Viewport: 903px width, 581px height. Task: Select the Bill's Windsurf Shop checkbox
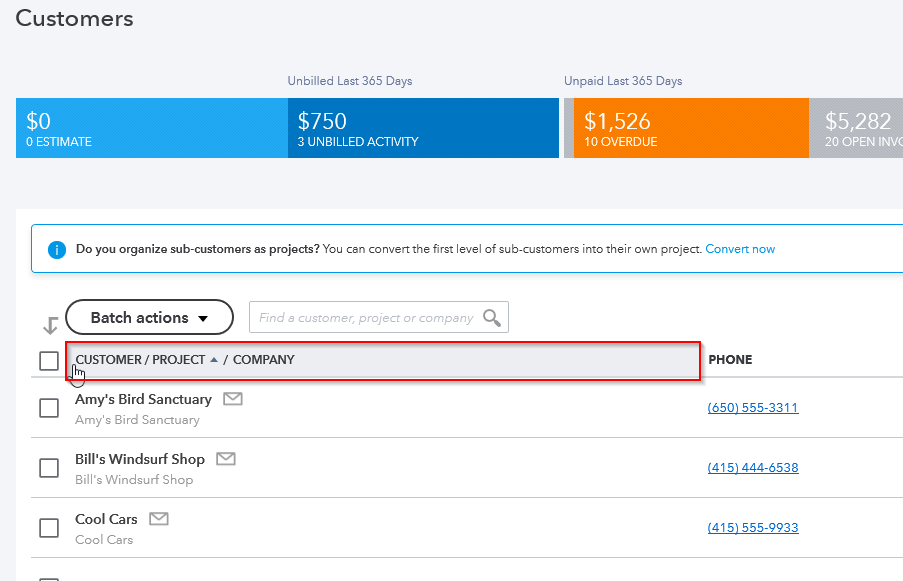(x=49, y=468)
